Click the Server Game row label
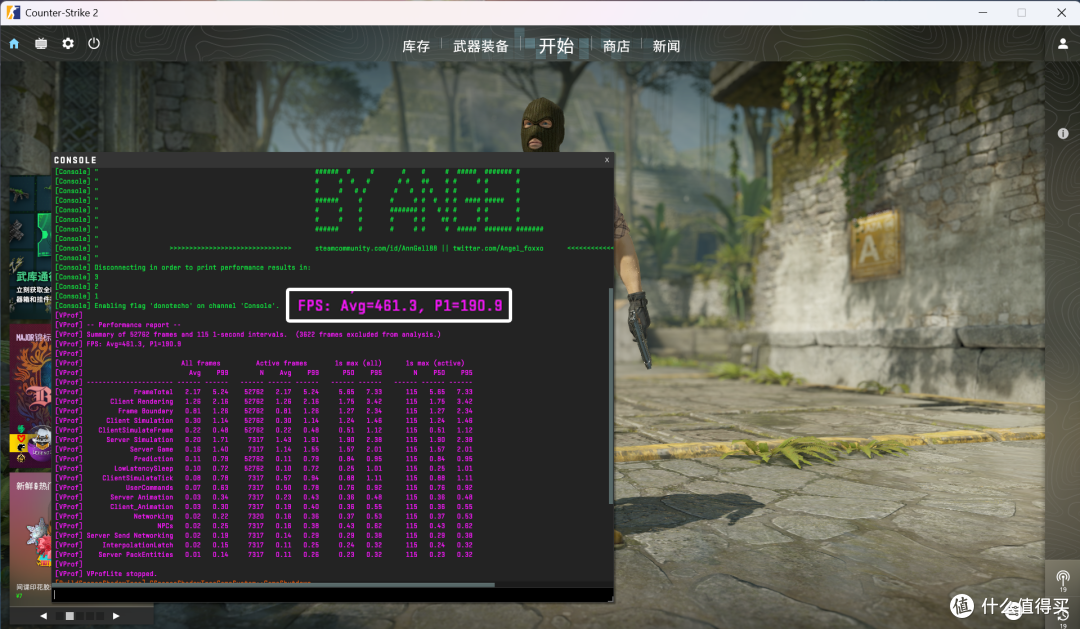The width and height of the screenshot is (1080, 629). pyautogui.click(x=152, y=450)
